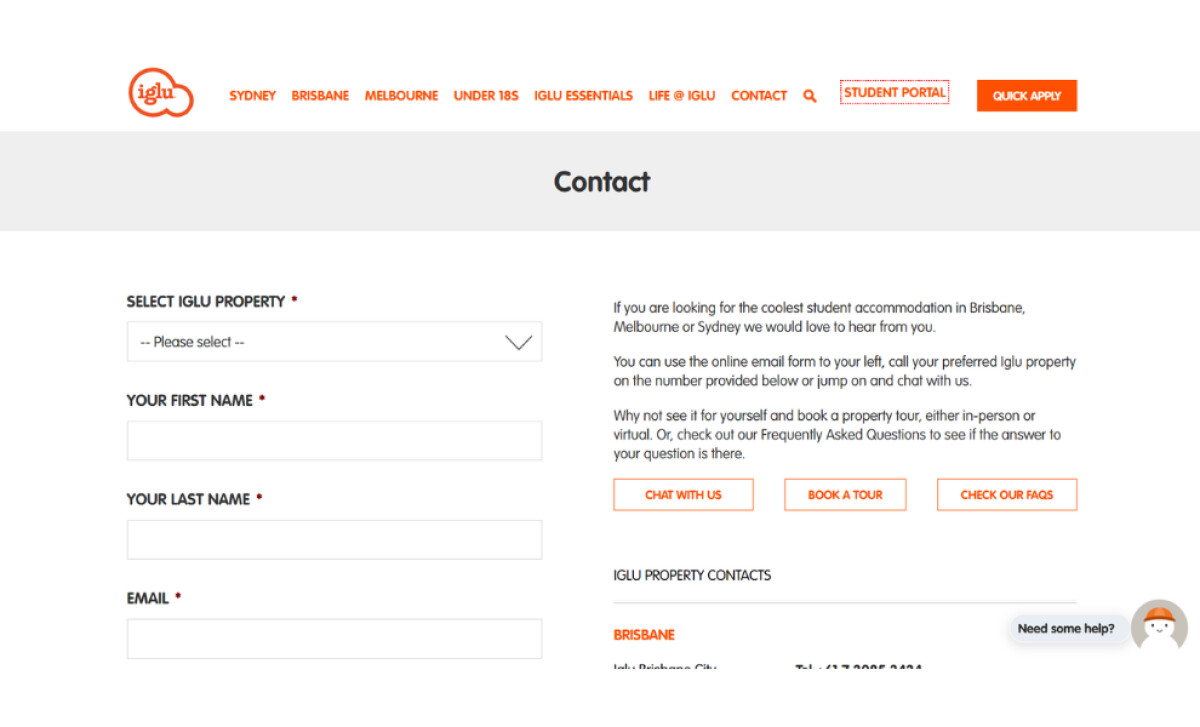The width and height of the screenshot is (1200, 727).
Task: Open the Need some help chat bubble
Action: (x=1066, y=628)
